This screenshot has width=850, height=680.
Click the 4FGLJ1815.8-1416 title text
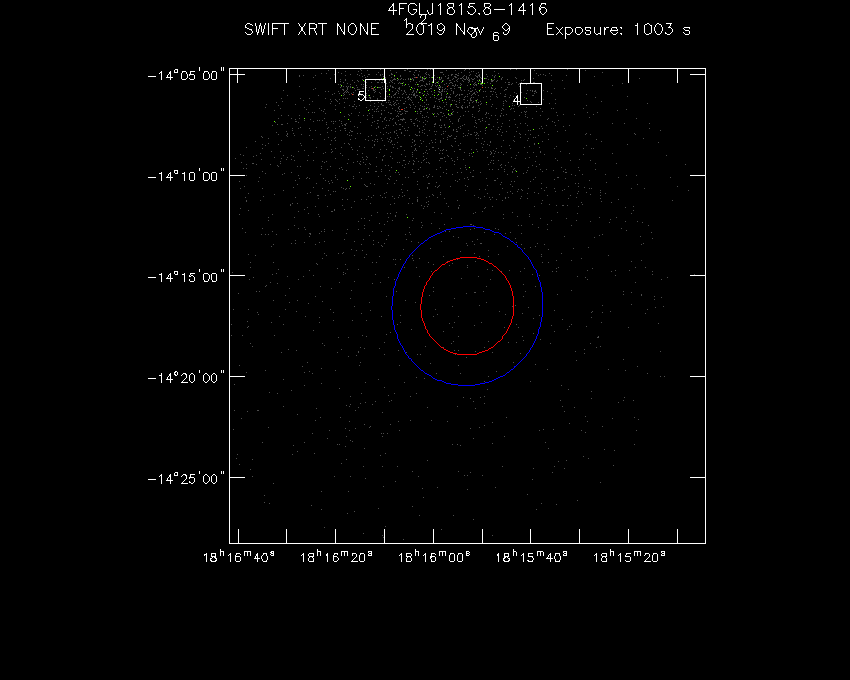point(467,9)
